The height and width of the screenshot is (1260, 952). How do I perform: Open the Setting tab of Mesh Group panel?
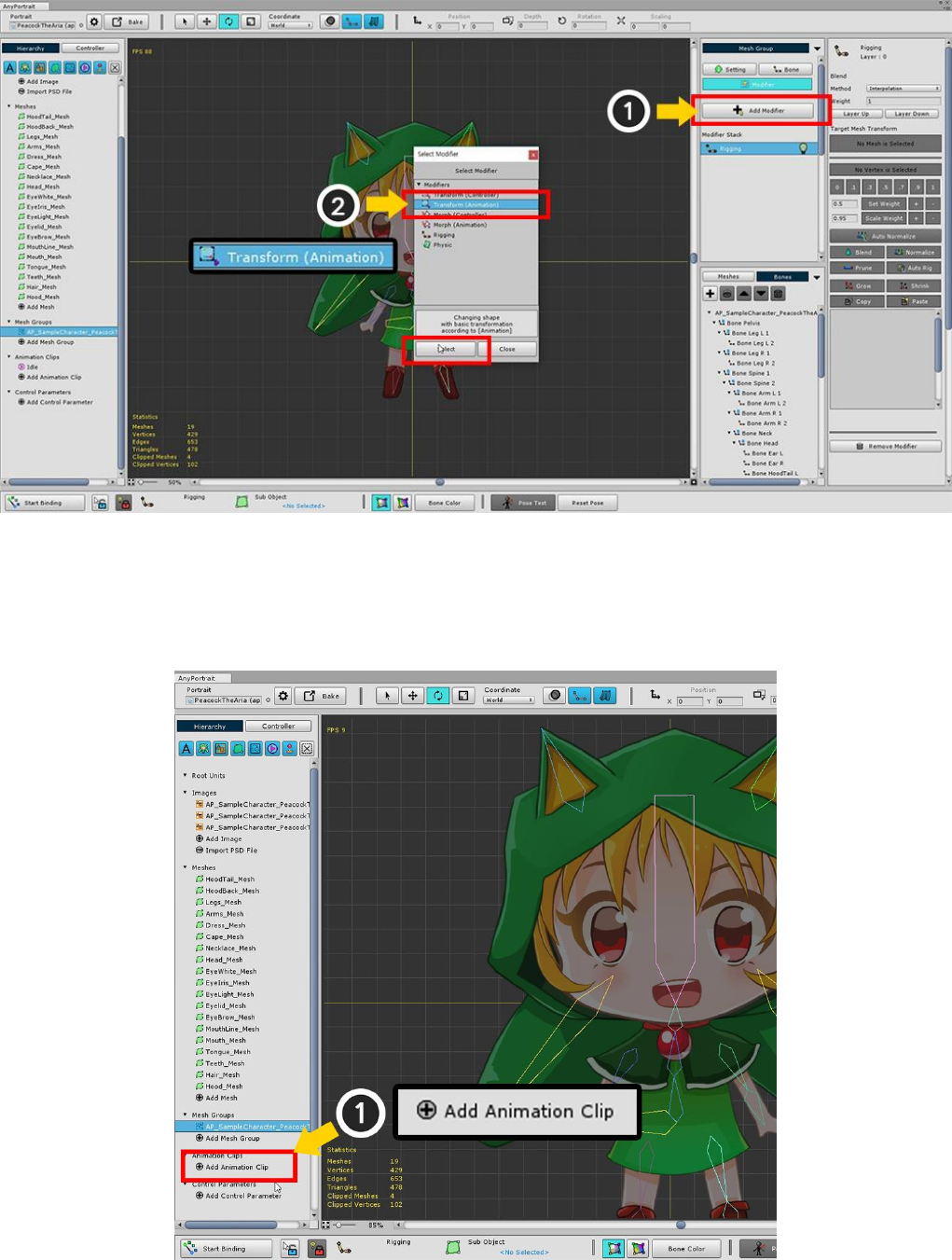click(x=729, y=69)
